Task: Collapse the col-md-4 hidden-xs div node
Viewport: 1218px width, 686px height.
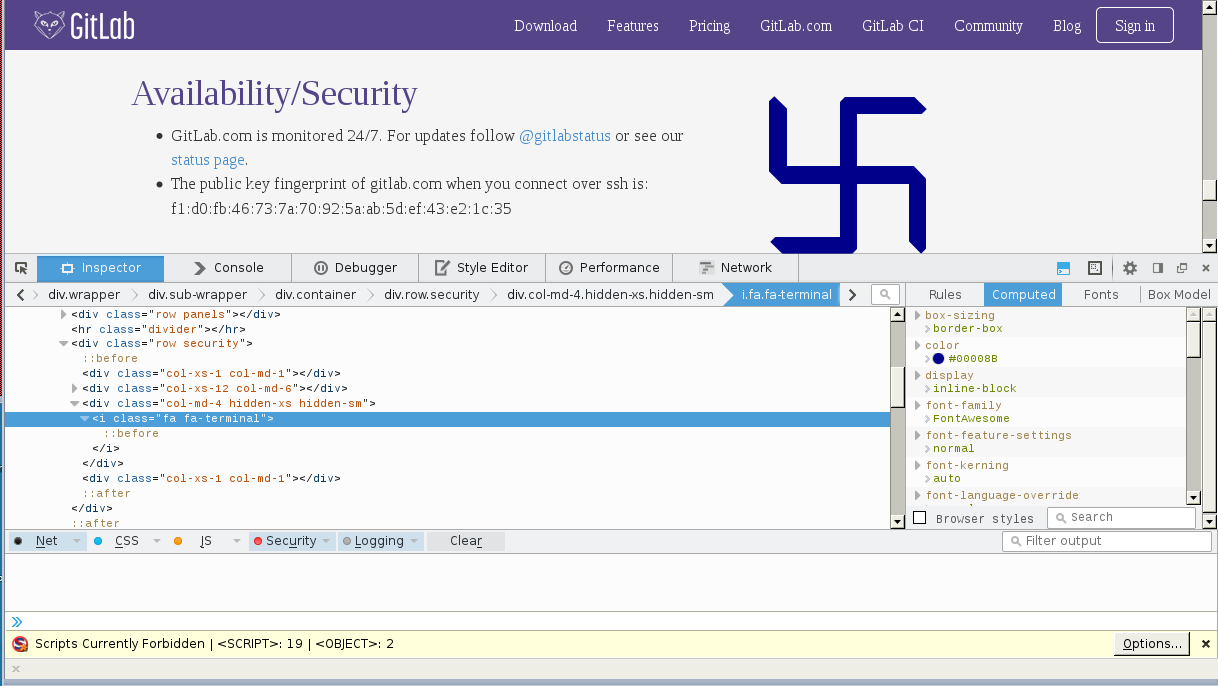Action: (75, 404)
